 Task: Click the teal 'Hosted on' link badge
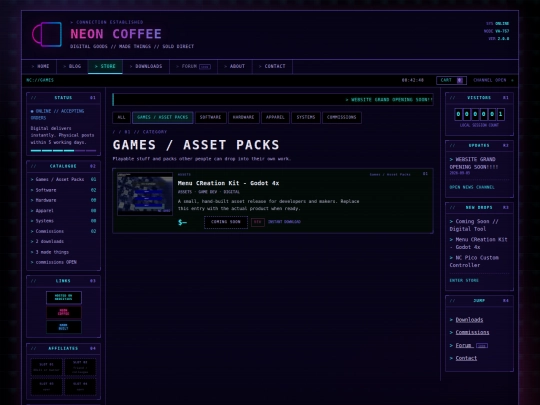coord(64,298)
